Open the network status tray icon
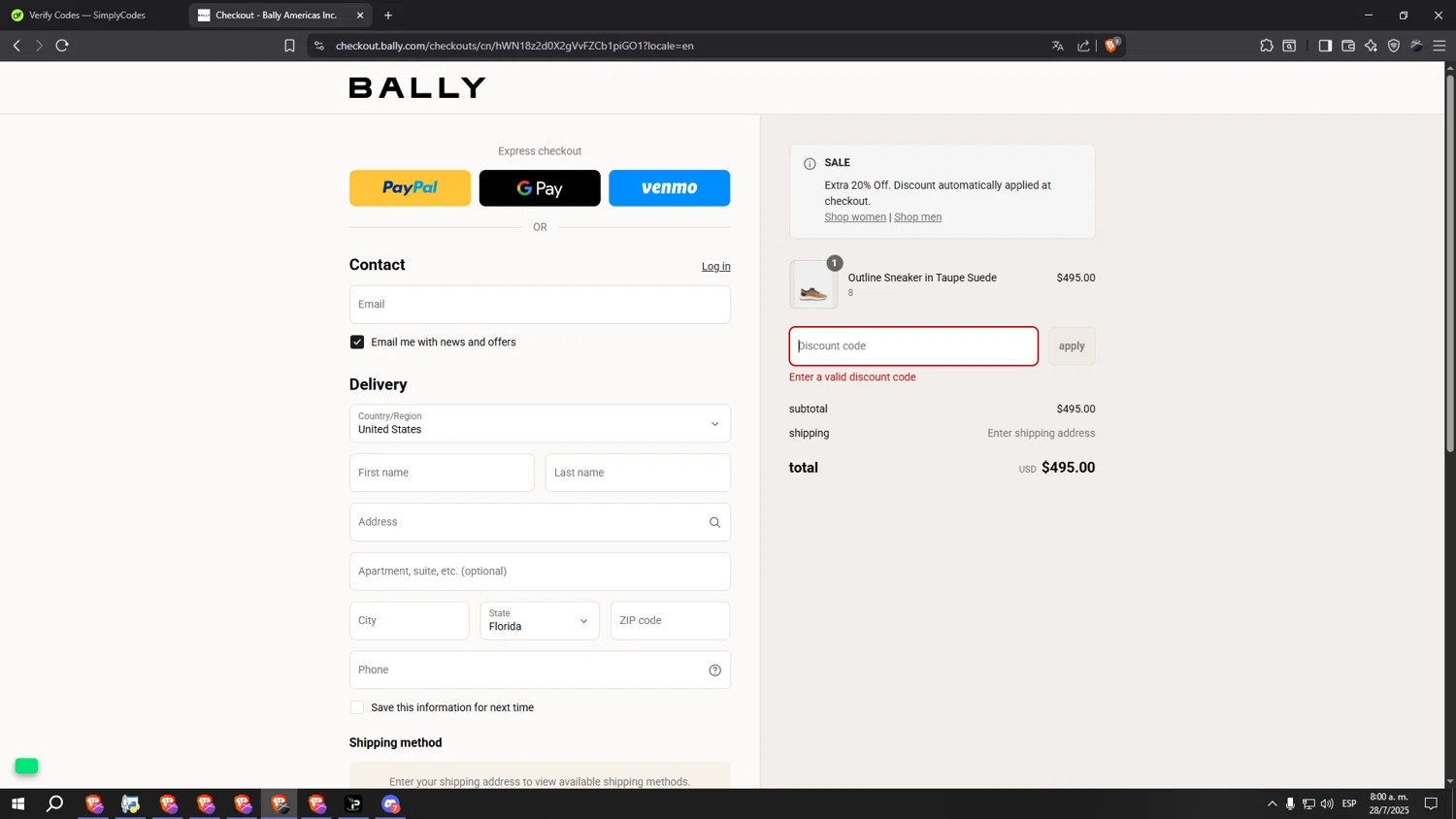 point(1308,803)
